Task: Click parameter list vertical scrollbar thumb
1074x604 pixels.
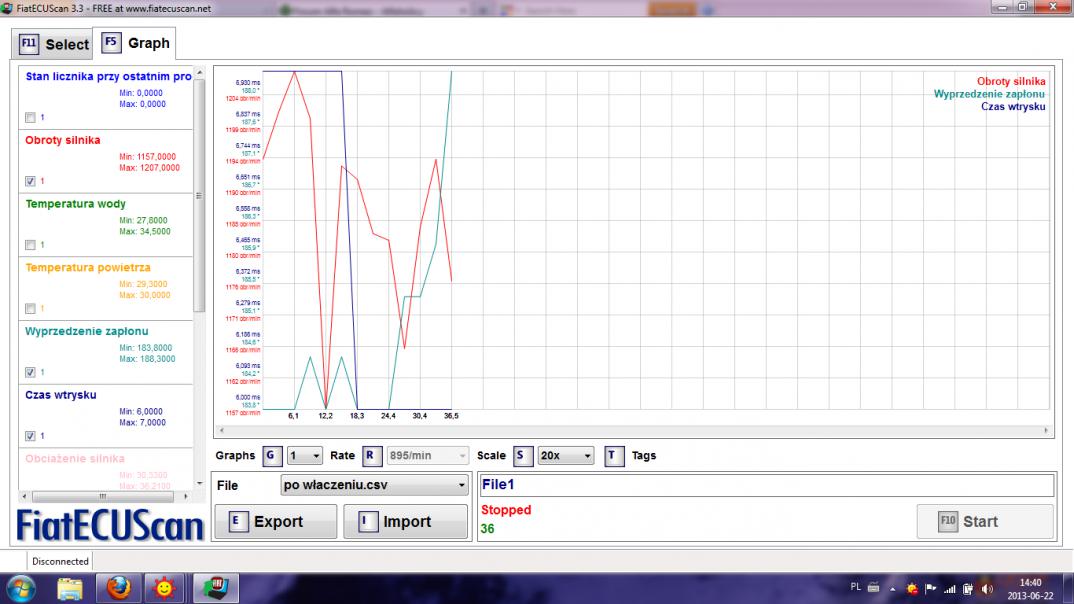Action: 199,195
